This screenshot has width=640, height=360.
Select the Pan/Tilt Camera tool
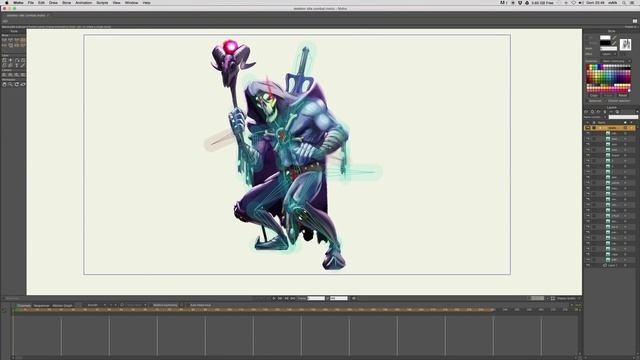click(23, 75)
